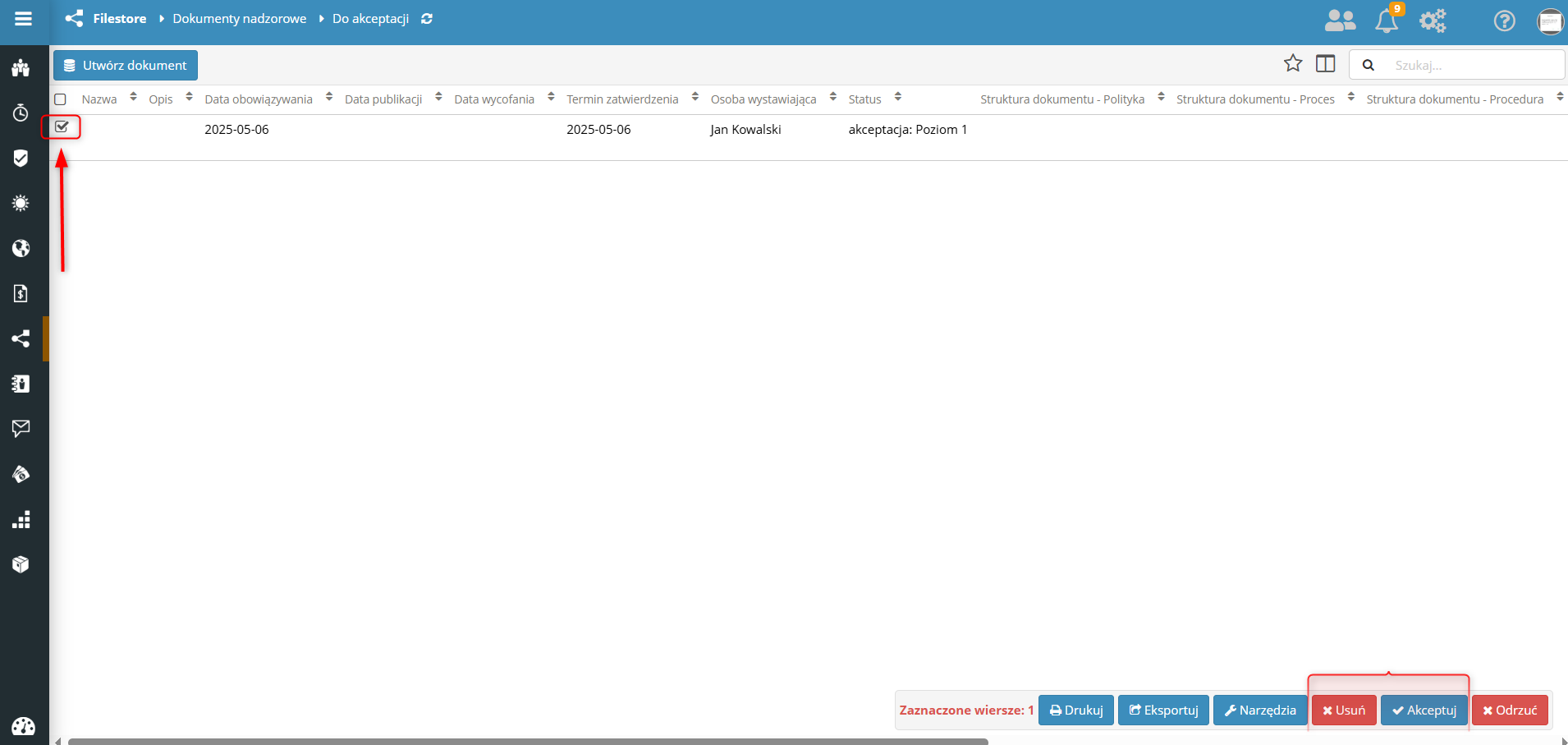Click the refresh icon next to Do akceptacji
Screen dimensions: 1568x745
tap(427, 19)
